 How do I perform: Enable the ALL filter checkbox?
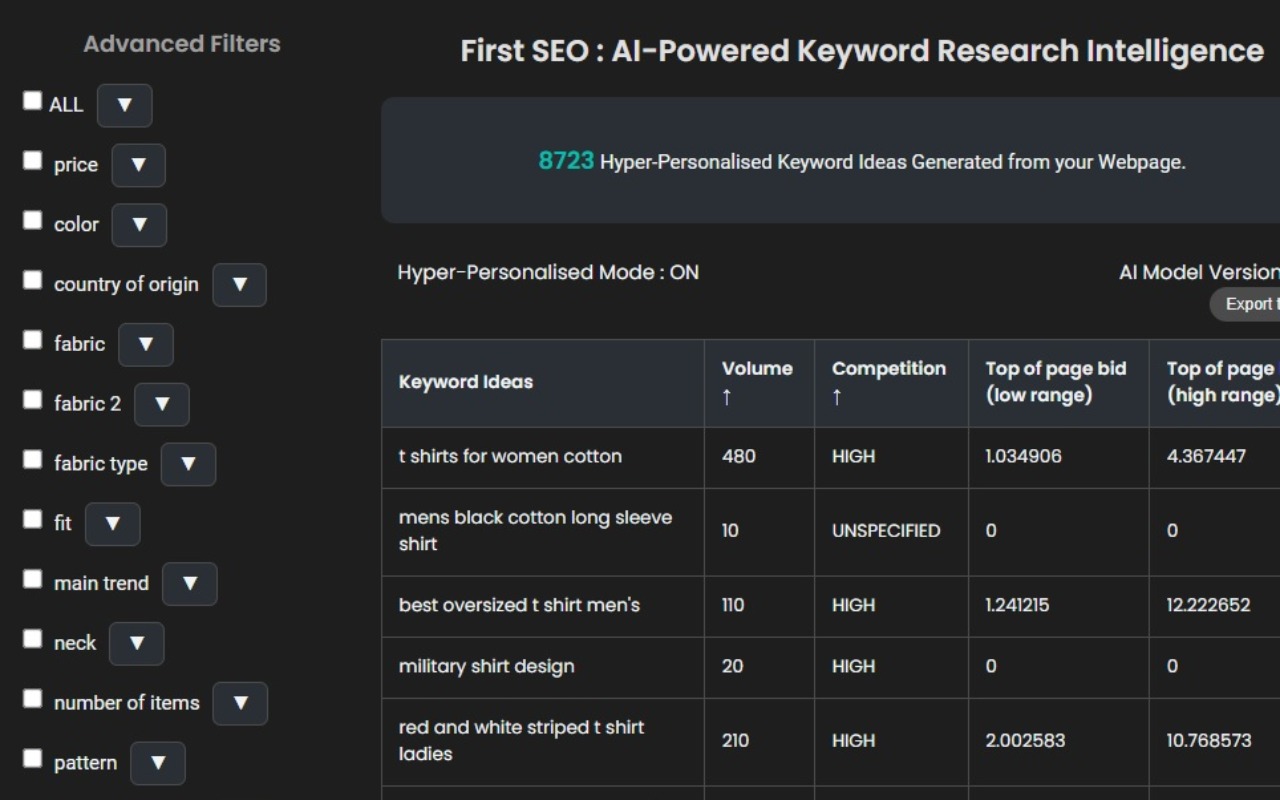click(x=32, y=100)
